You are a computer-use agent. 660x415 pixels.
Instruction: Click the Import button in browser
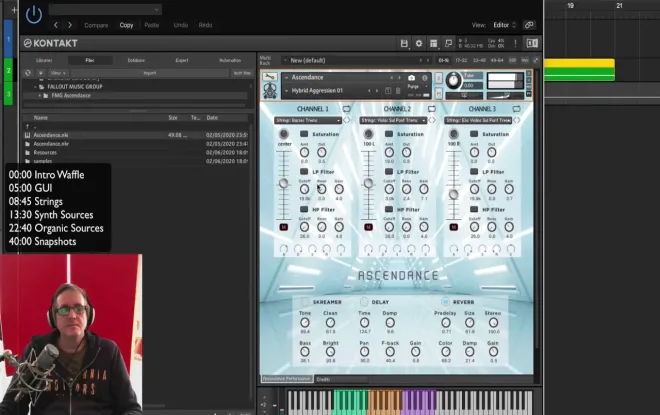150,73
